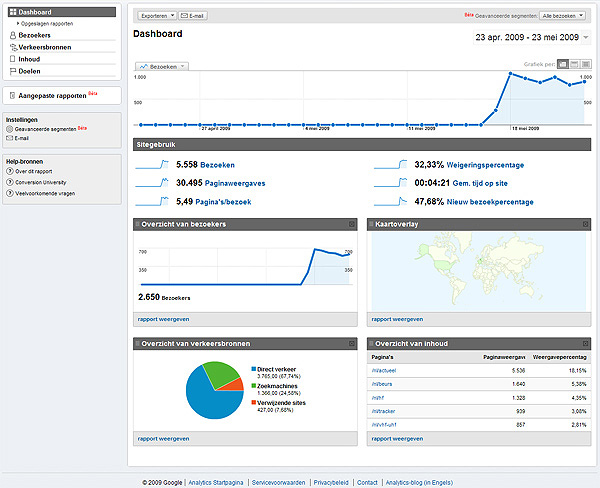Click the red Verwijzende sites legend swatch
This screenshot has width=600, height=488.
tap(253, 402)
